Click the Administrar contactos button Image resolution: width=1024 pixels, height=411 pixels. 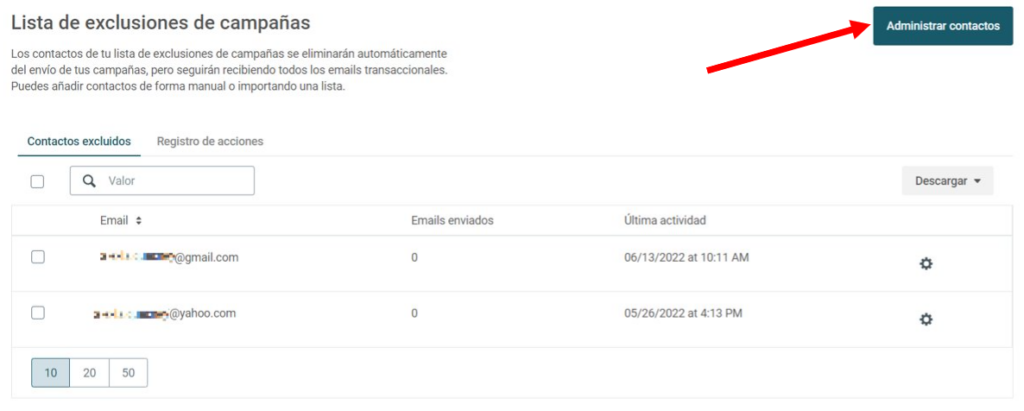(x=943, y=25)
